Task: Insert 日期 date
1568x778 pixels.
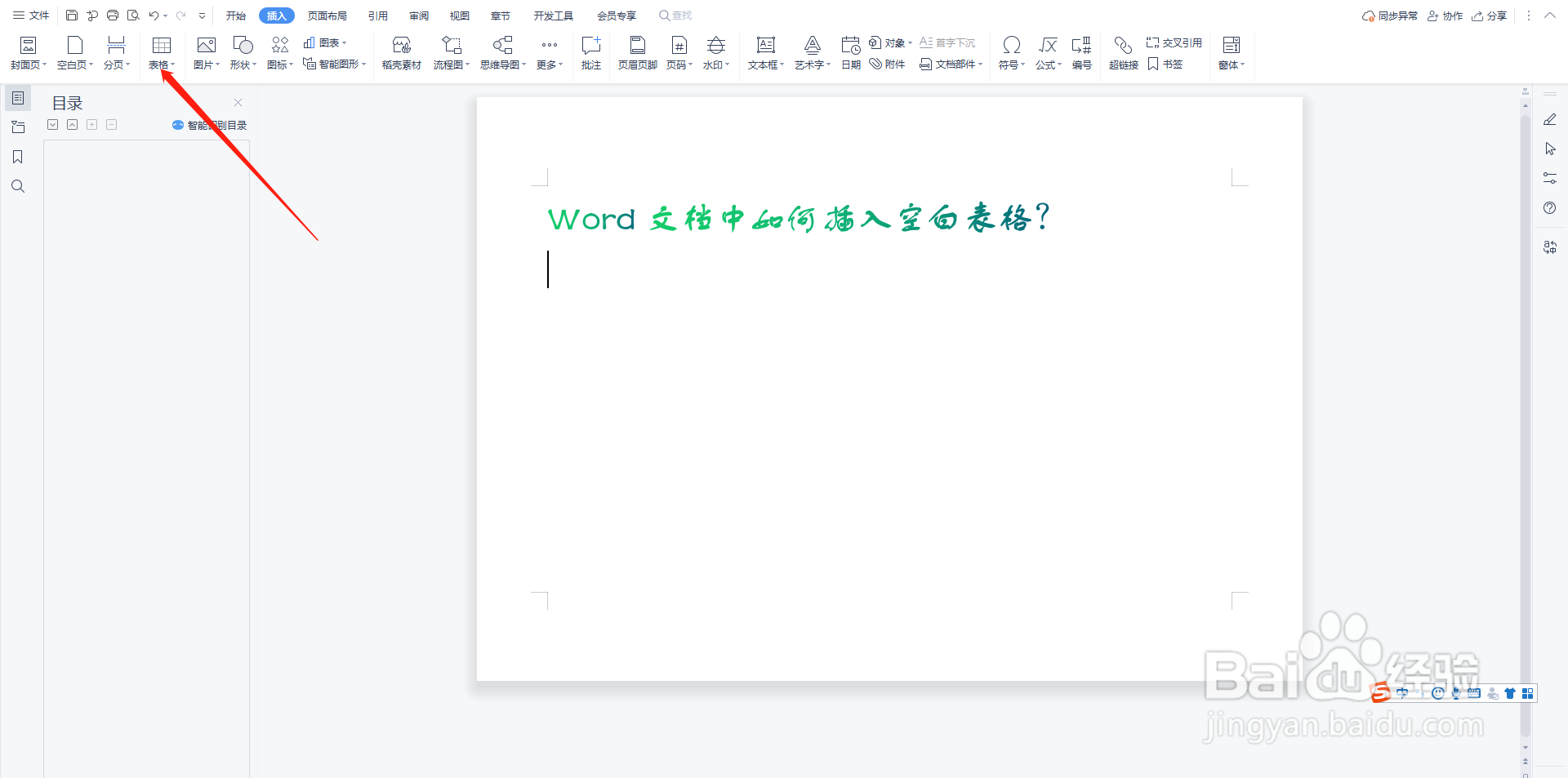Action: (x=851, y=53)
